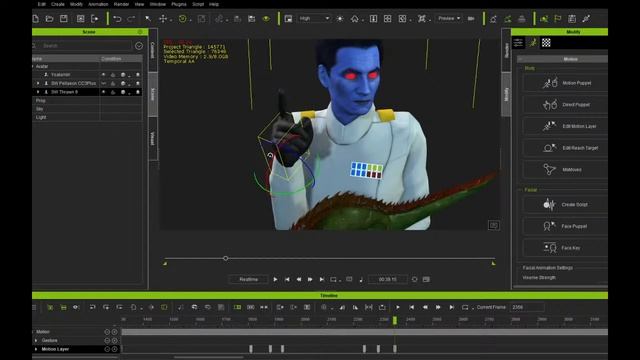
Task: Select the sliders attribute tab in Modify
Action: click(x=518, y=42)
